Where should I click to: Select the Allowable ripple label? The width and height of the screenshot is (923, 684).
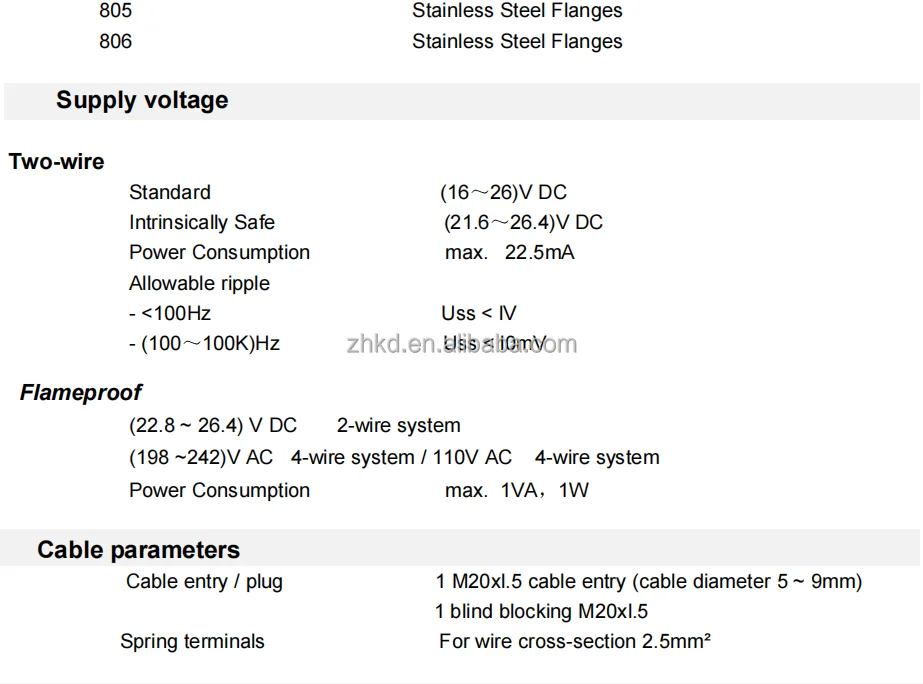click(x=199, y=284)
